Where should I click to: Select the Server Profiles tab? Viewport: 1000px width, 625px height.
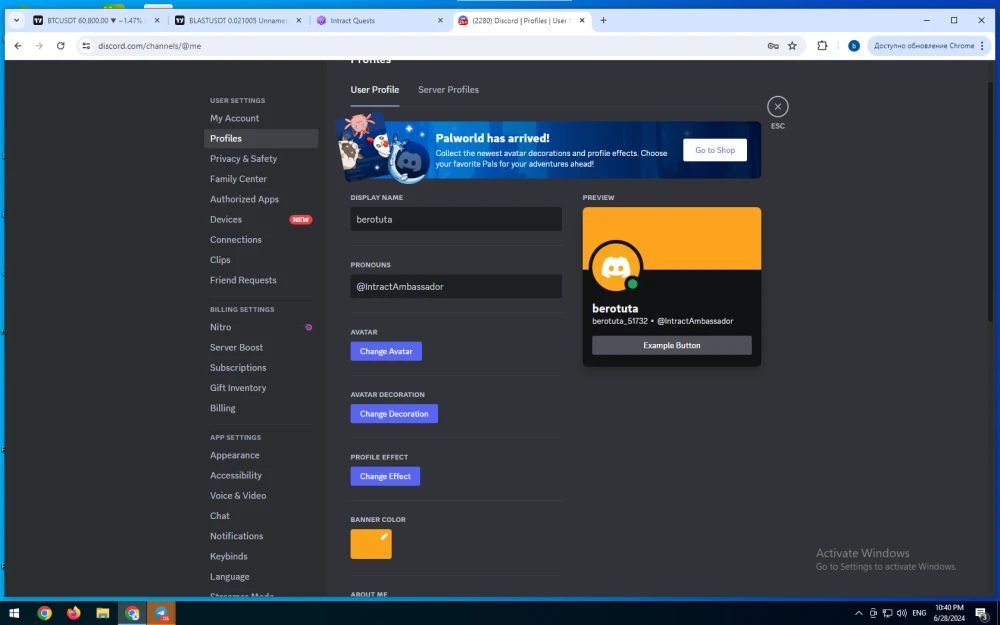448,90
